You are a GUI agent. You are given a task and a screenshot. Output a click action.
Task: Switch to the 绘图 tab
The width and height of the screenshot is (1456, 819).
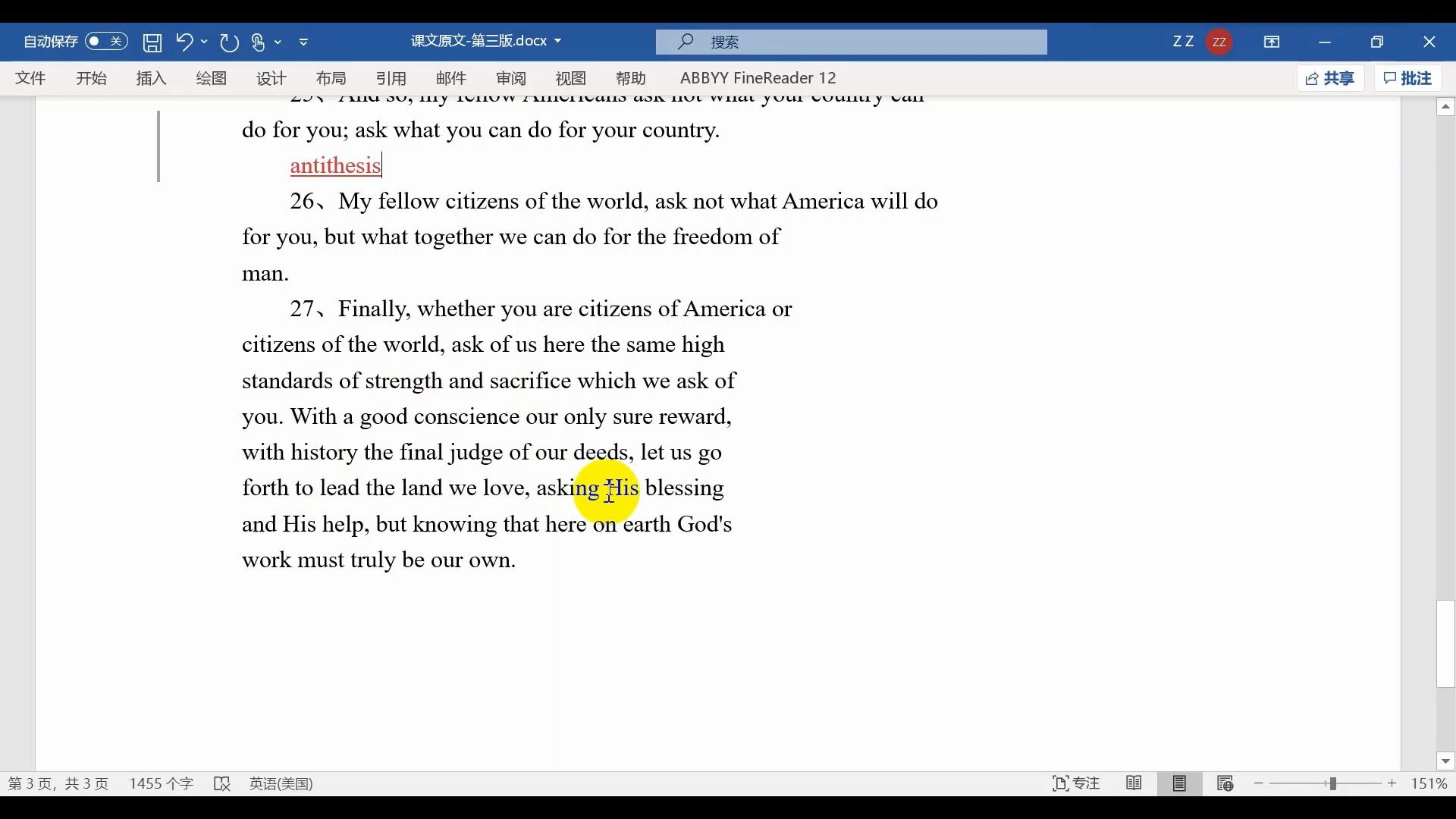coord(212,78)
